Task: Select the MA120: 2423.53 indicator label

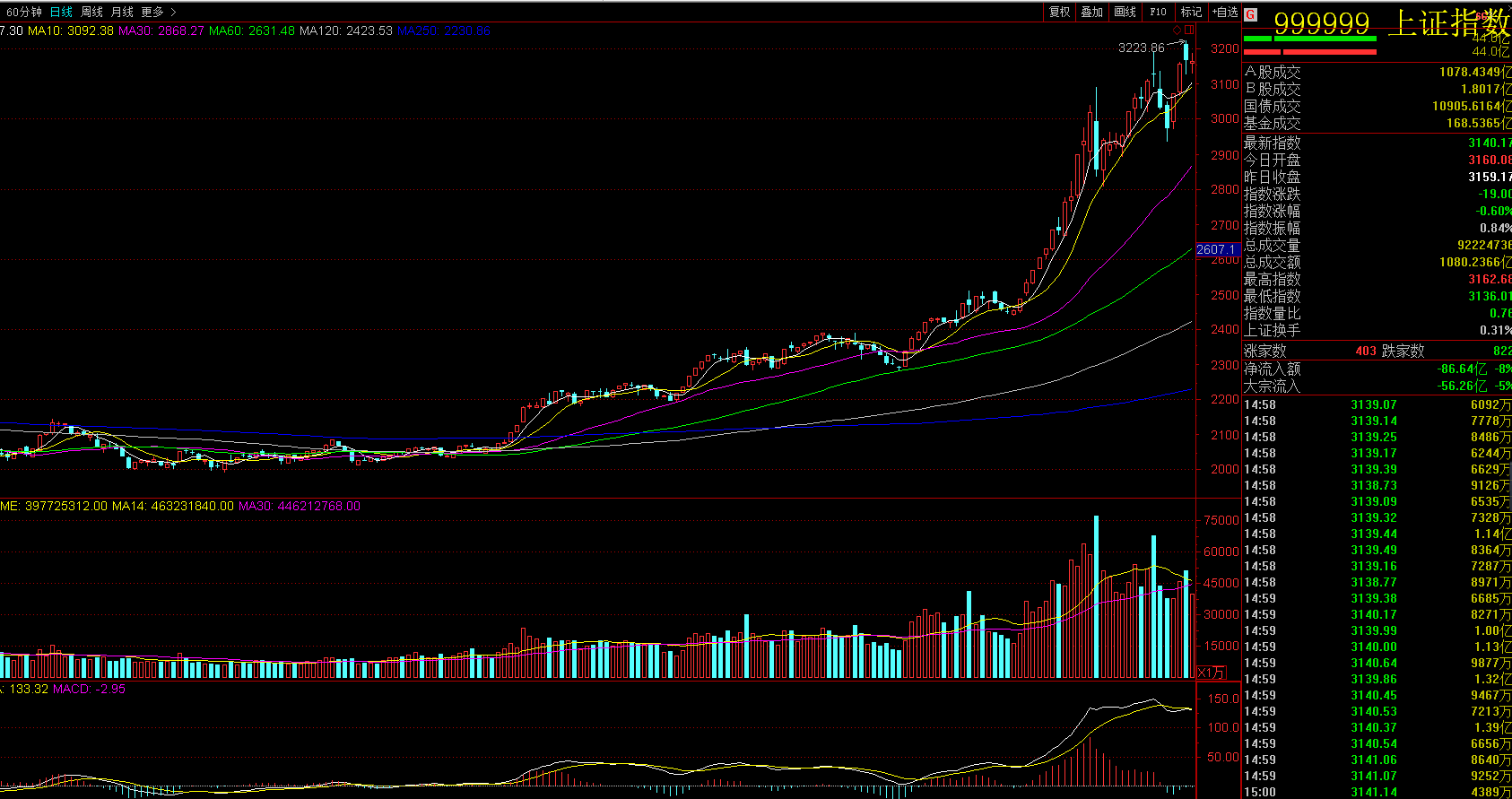Action: click(346, 30)
